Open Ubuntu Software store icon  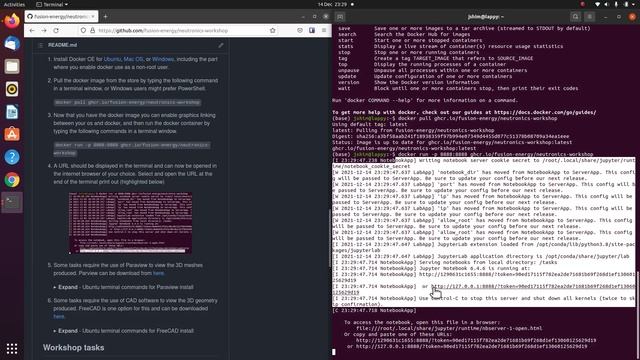[x=12, y=134]
